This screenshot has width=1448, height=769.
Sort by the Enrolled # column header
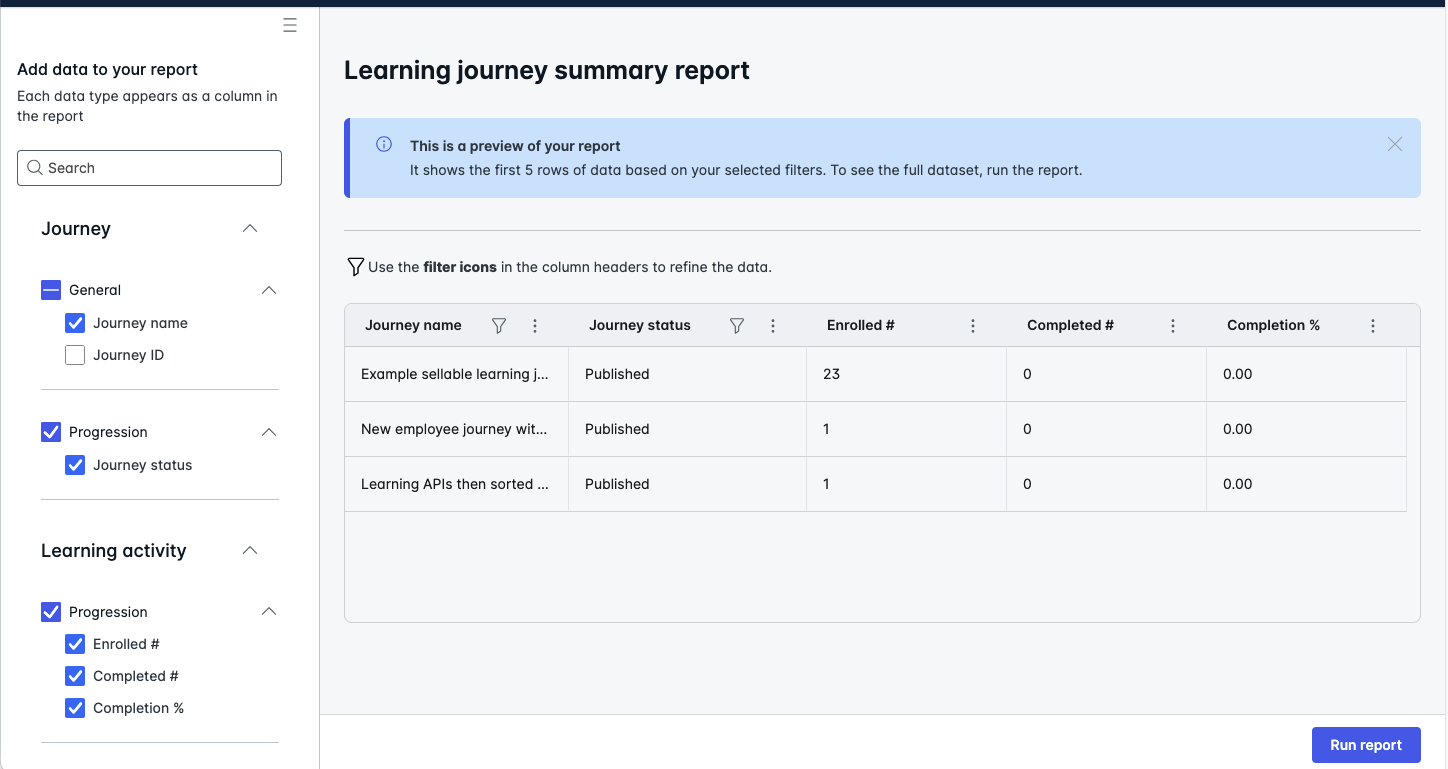(x=860, y=326)
